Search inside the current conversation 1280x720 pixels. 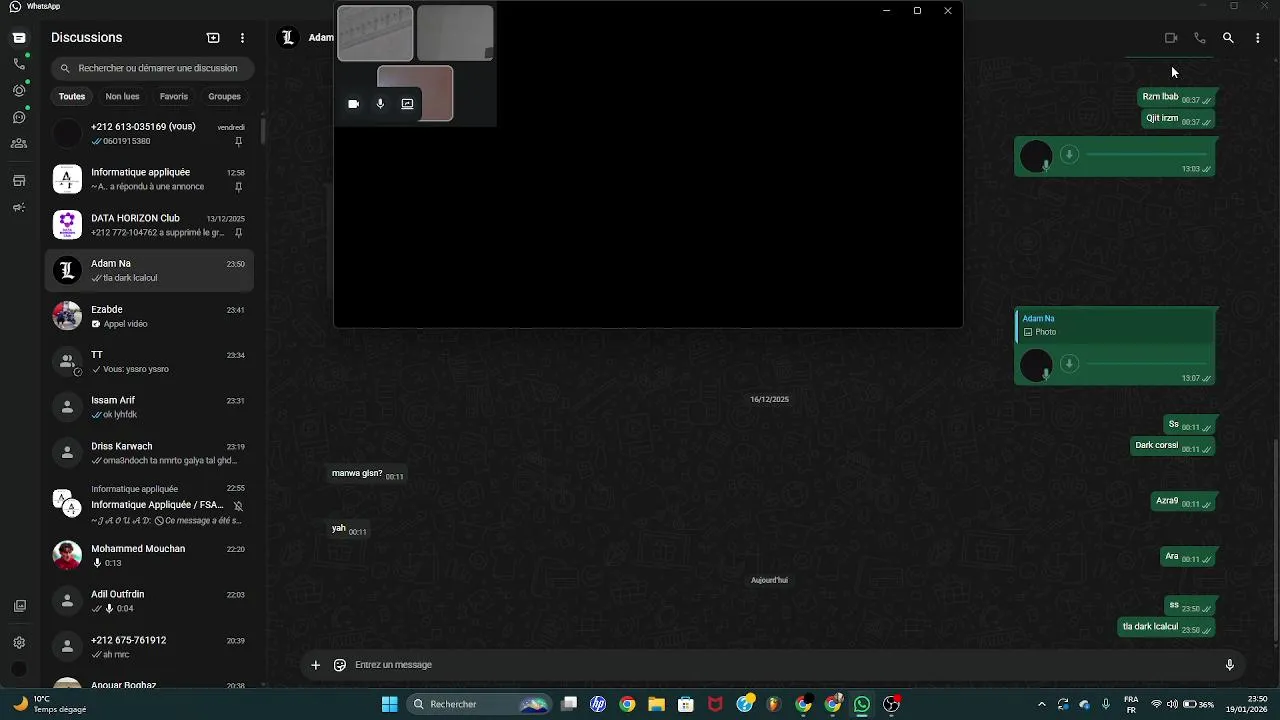[1228, 38]
